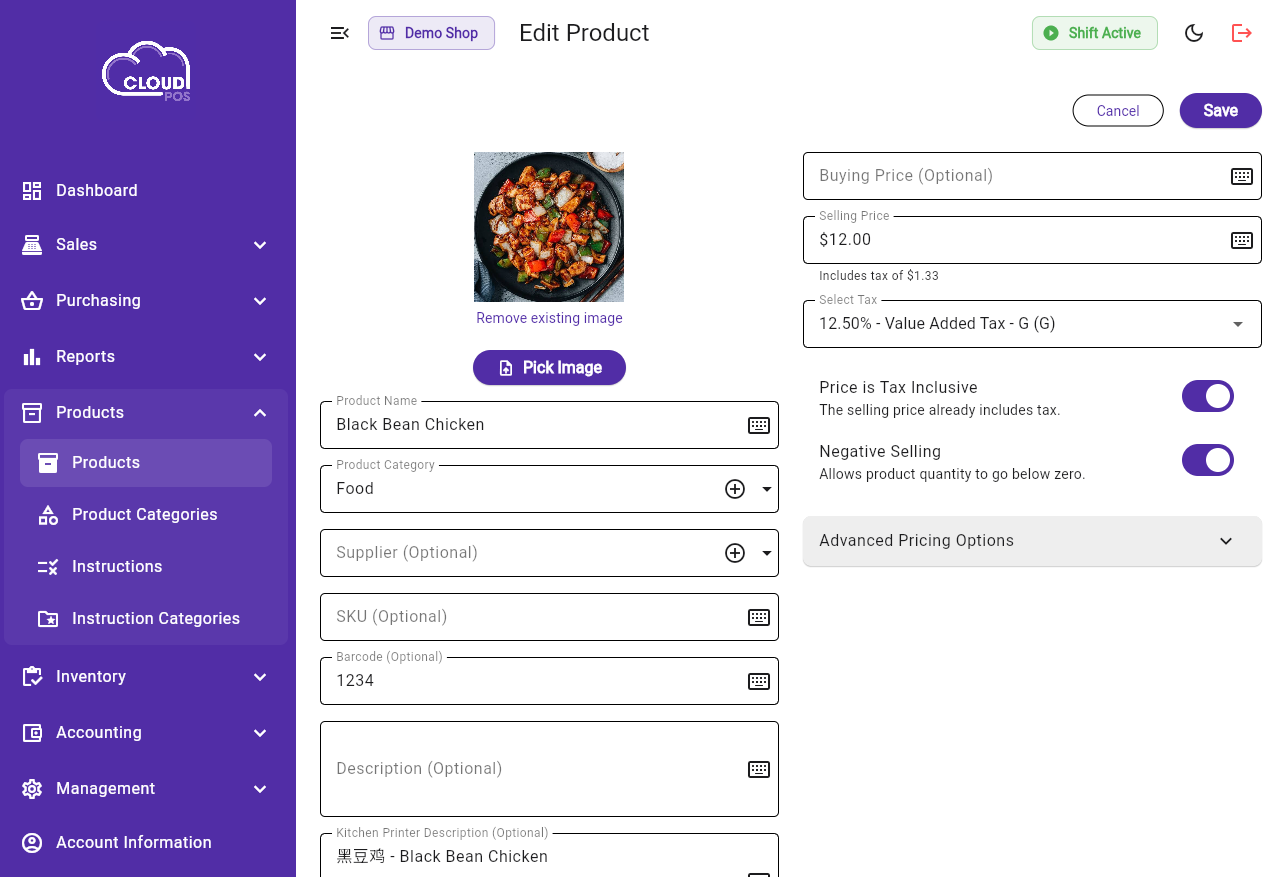Go to Instruction Categories page
1282x877 pixels.
pos(155,619)
